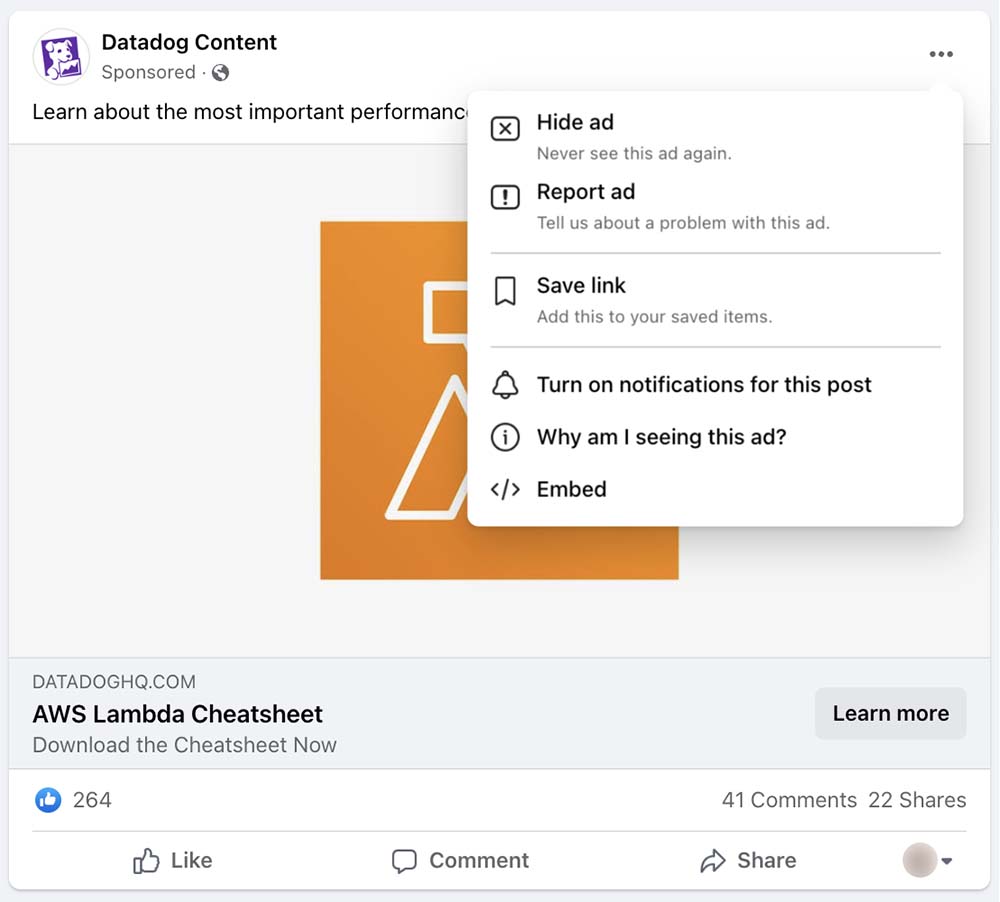Viewport: 1000px width, 902px height.
Task: Click the Learn more button
Action: point(890,713)
